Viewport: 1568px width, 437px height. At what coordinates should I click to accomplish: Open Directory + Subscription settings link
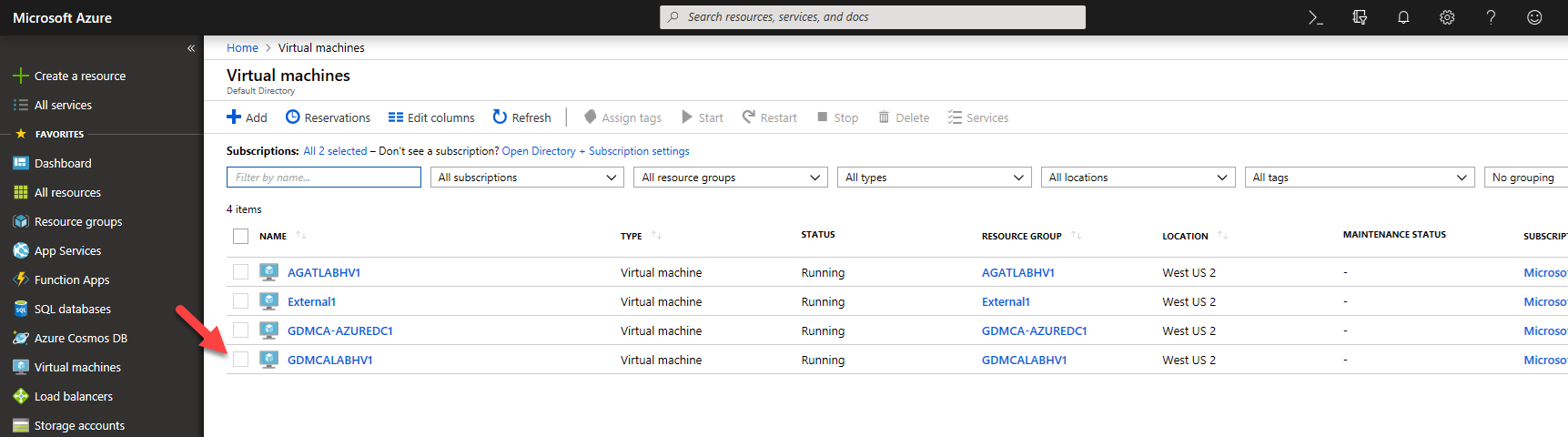595,151
